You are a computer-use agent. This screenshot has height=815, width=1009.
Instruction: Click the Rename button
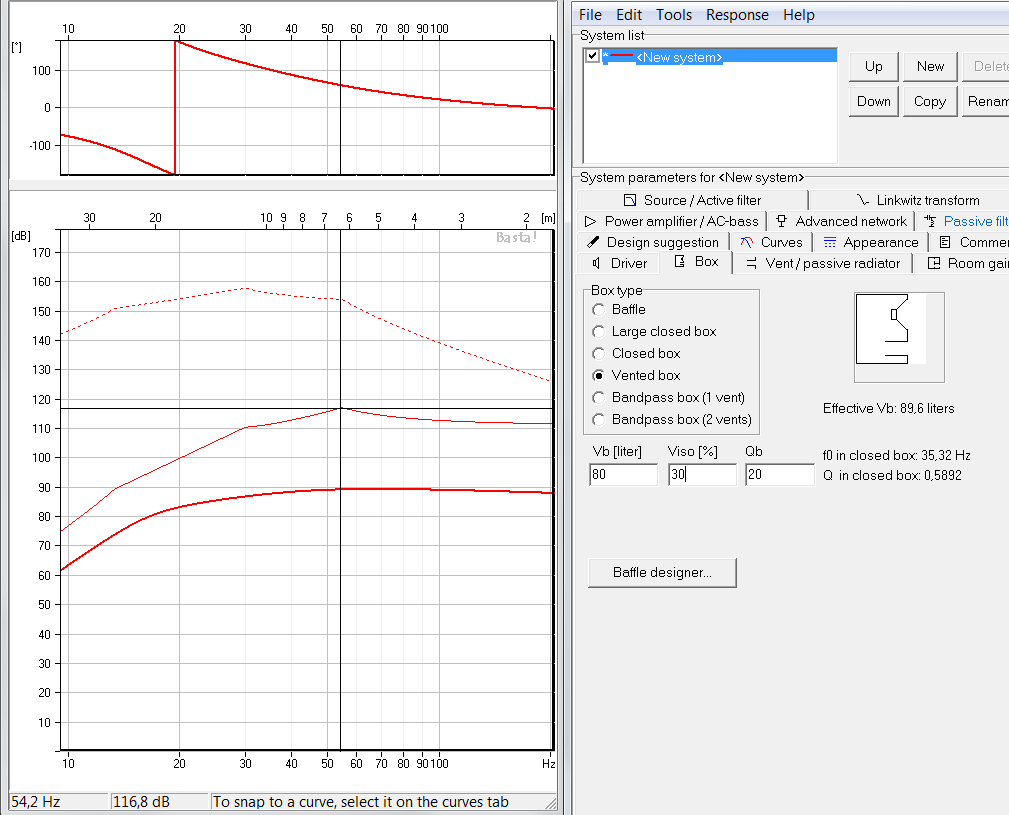(986, 102)
